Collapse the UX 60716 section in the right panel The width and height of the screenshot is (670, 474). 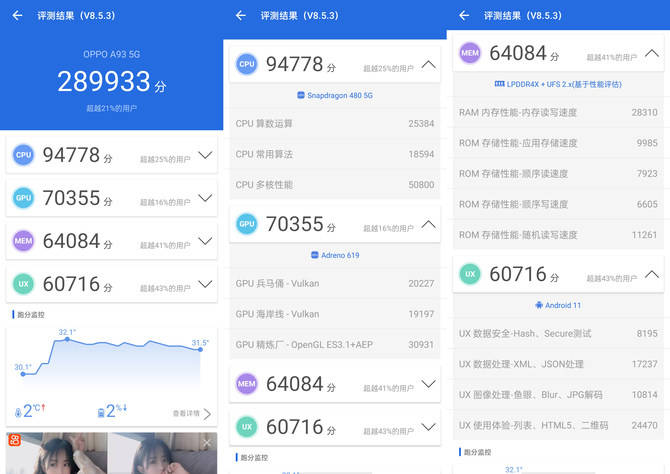click(652, 274)
